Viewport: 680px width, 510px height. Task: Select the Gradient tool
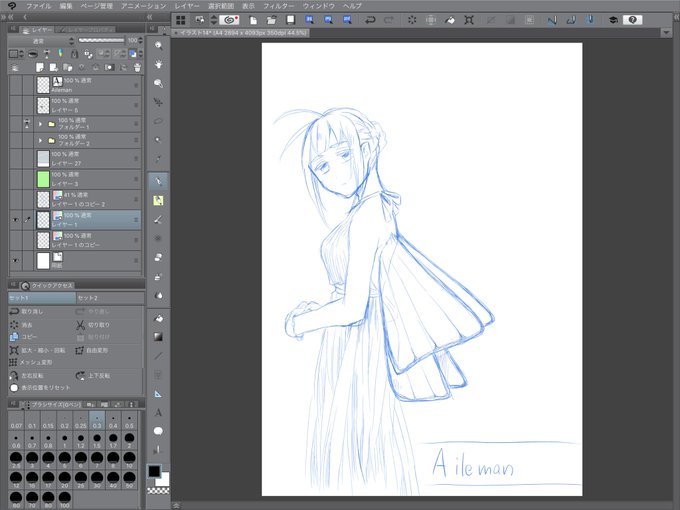(158, 337)
